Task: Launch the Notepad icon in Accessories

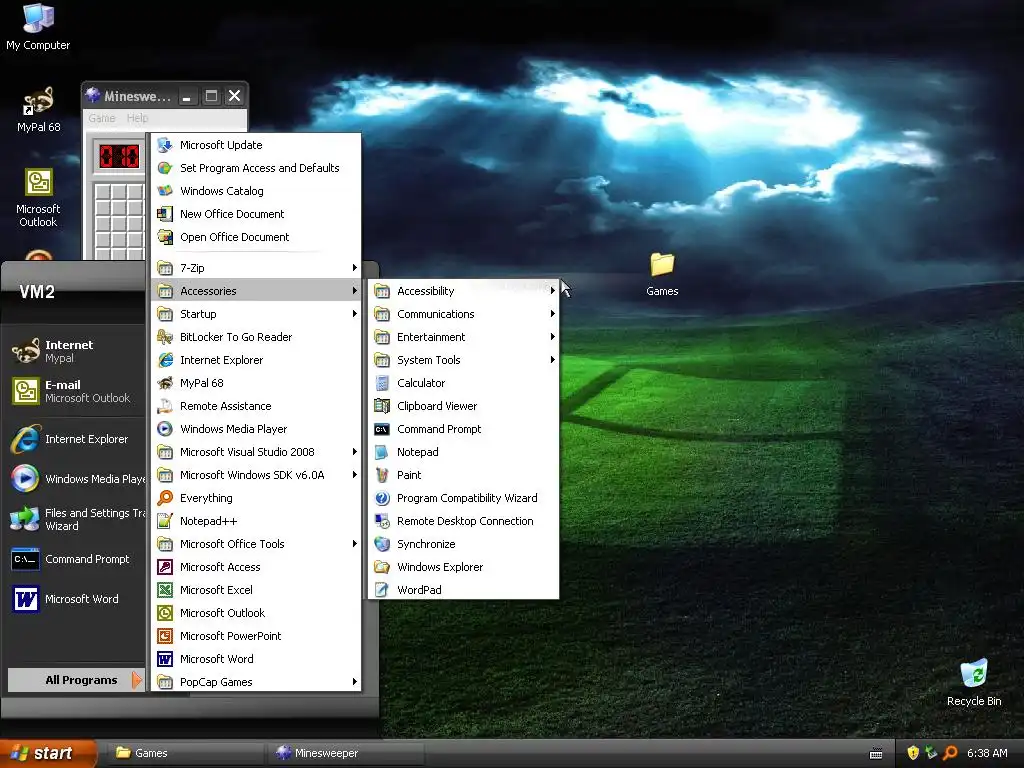Action: point(382,452)
